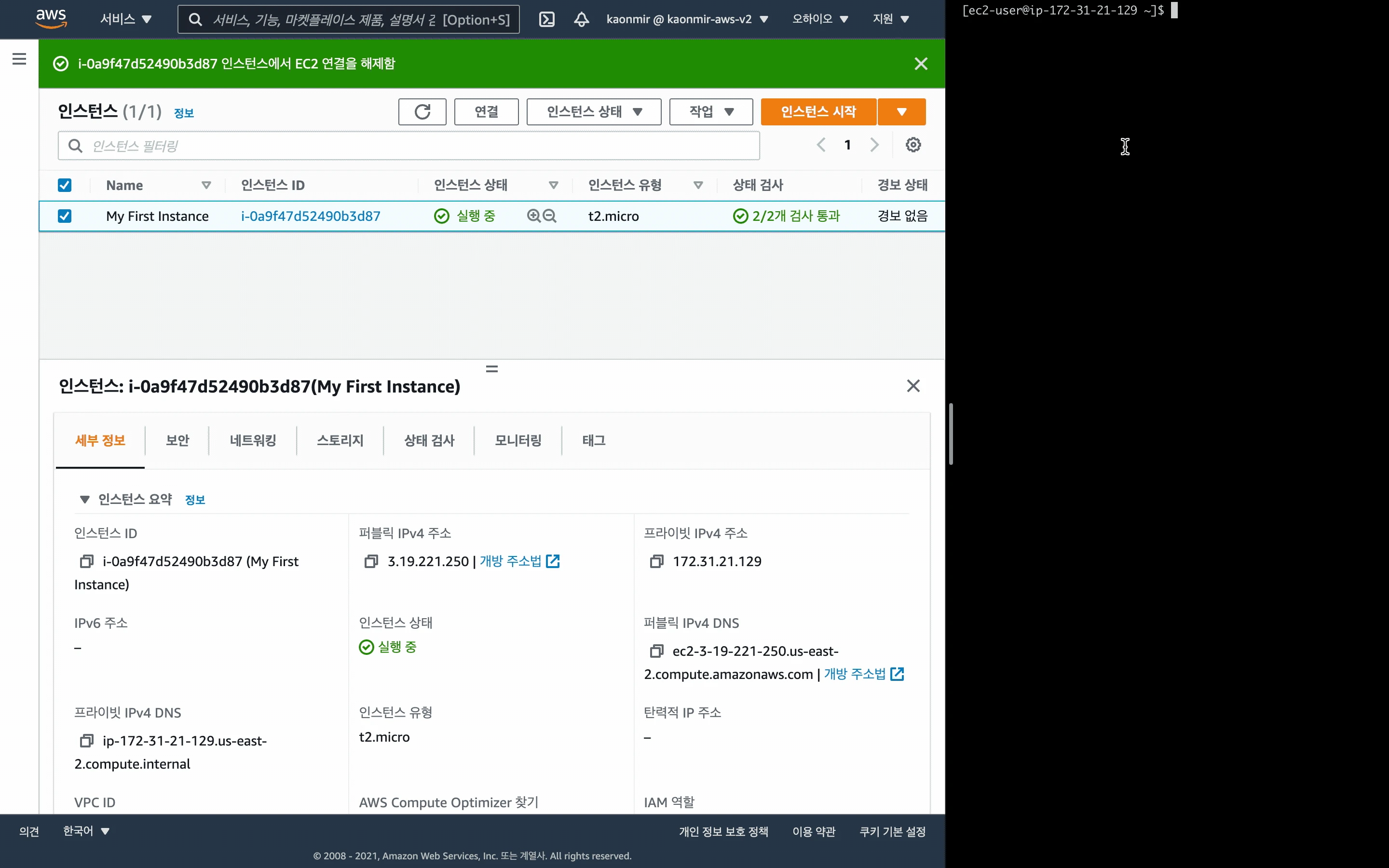
Task: Open the 지원 support dropdown
Action: (x=891, y=19)
